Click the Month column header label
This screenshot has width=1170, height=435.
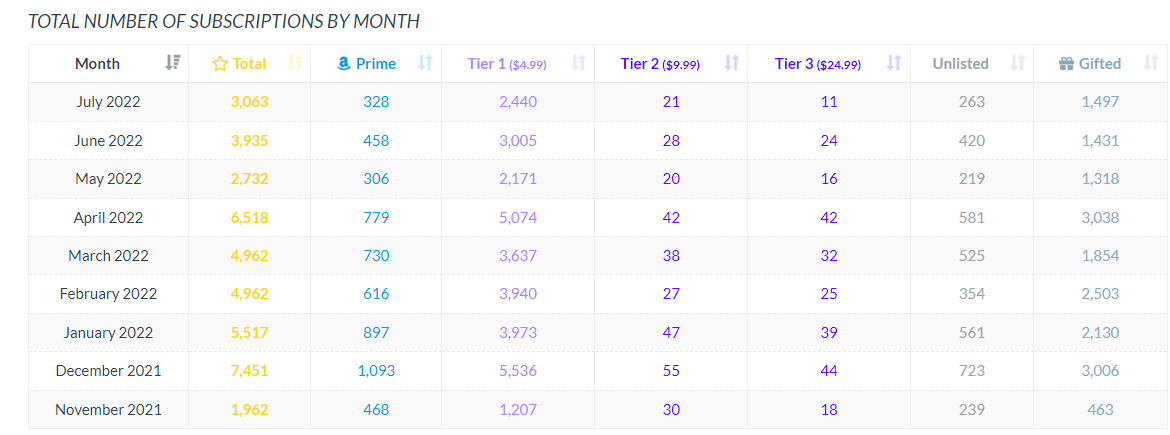click(98, 63)
